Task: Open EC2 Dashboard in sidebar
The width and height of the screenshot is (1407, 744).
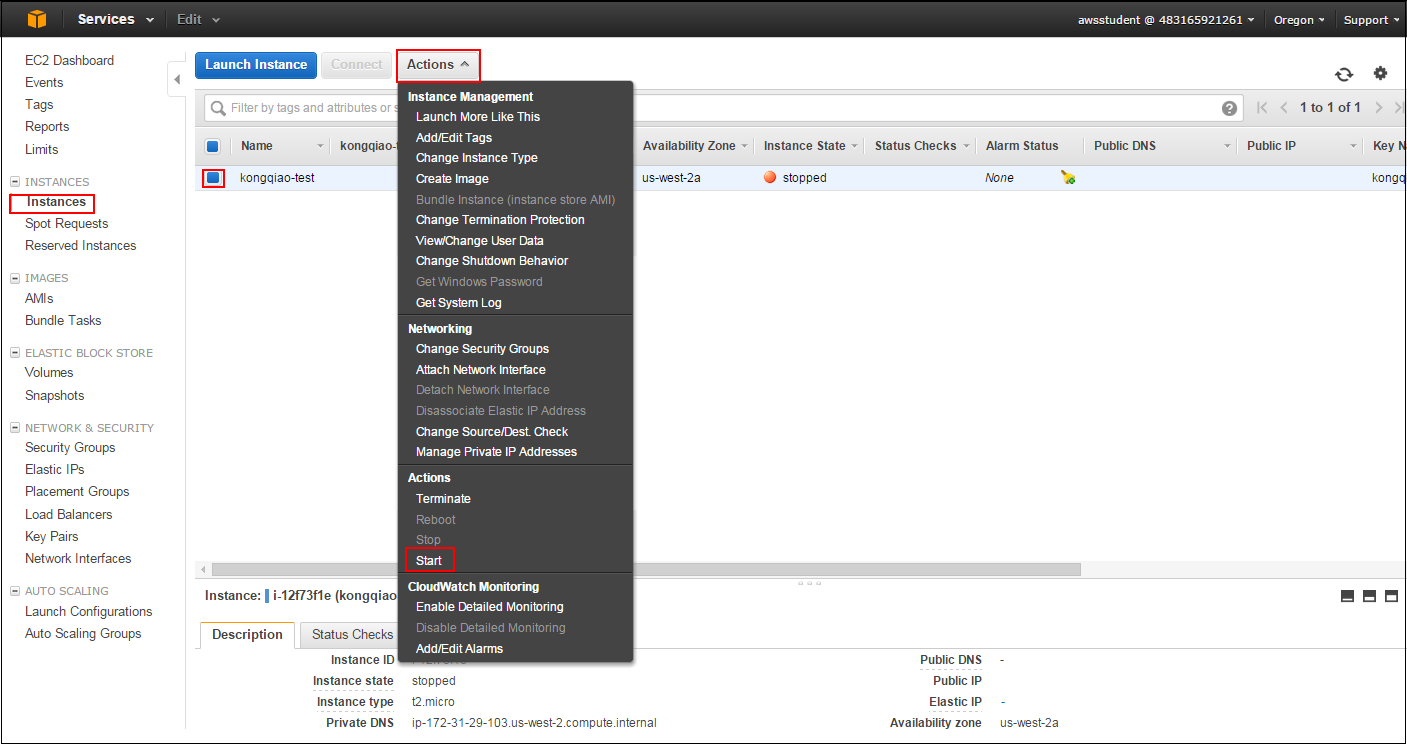Action: click(x=69, y=60)
